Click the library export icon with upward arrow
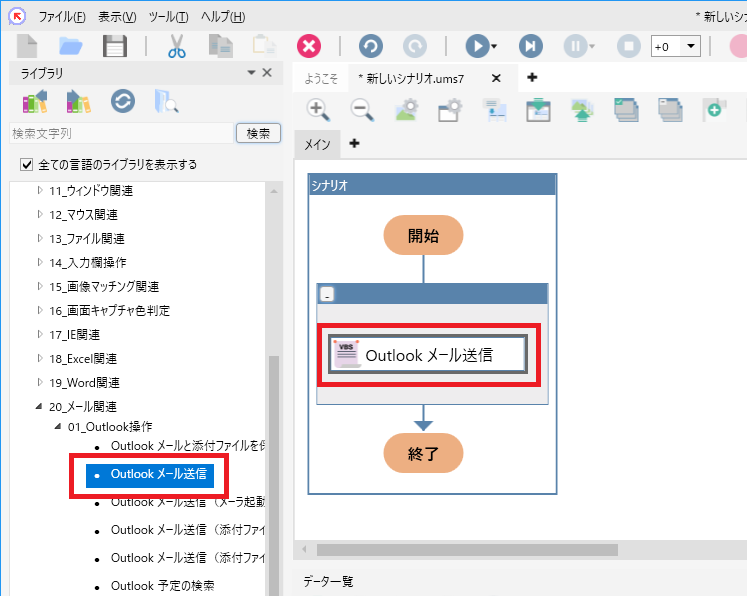This screenshot has height=596, width=747. (35, 101)
